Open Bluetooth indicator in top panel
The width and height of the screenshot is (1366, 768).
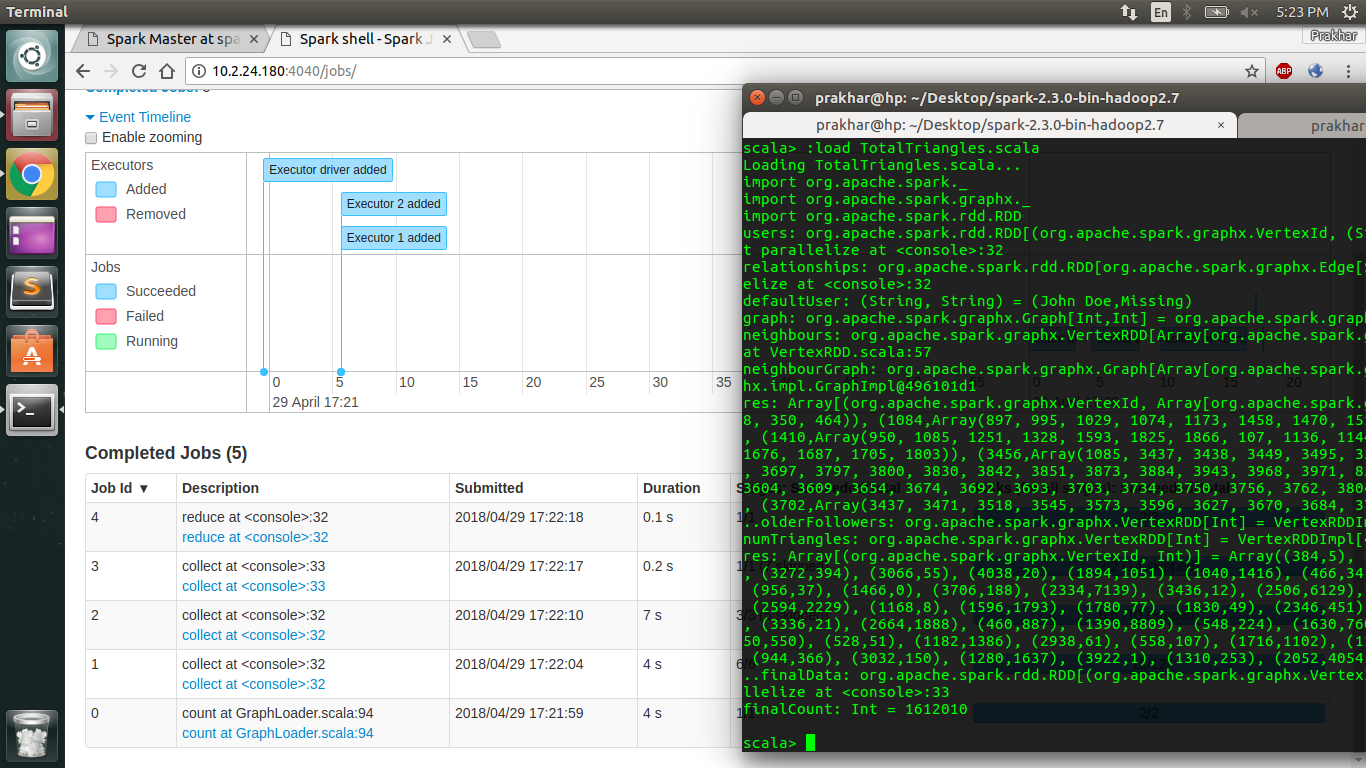point(1188,12)
